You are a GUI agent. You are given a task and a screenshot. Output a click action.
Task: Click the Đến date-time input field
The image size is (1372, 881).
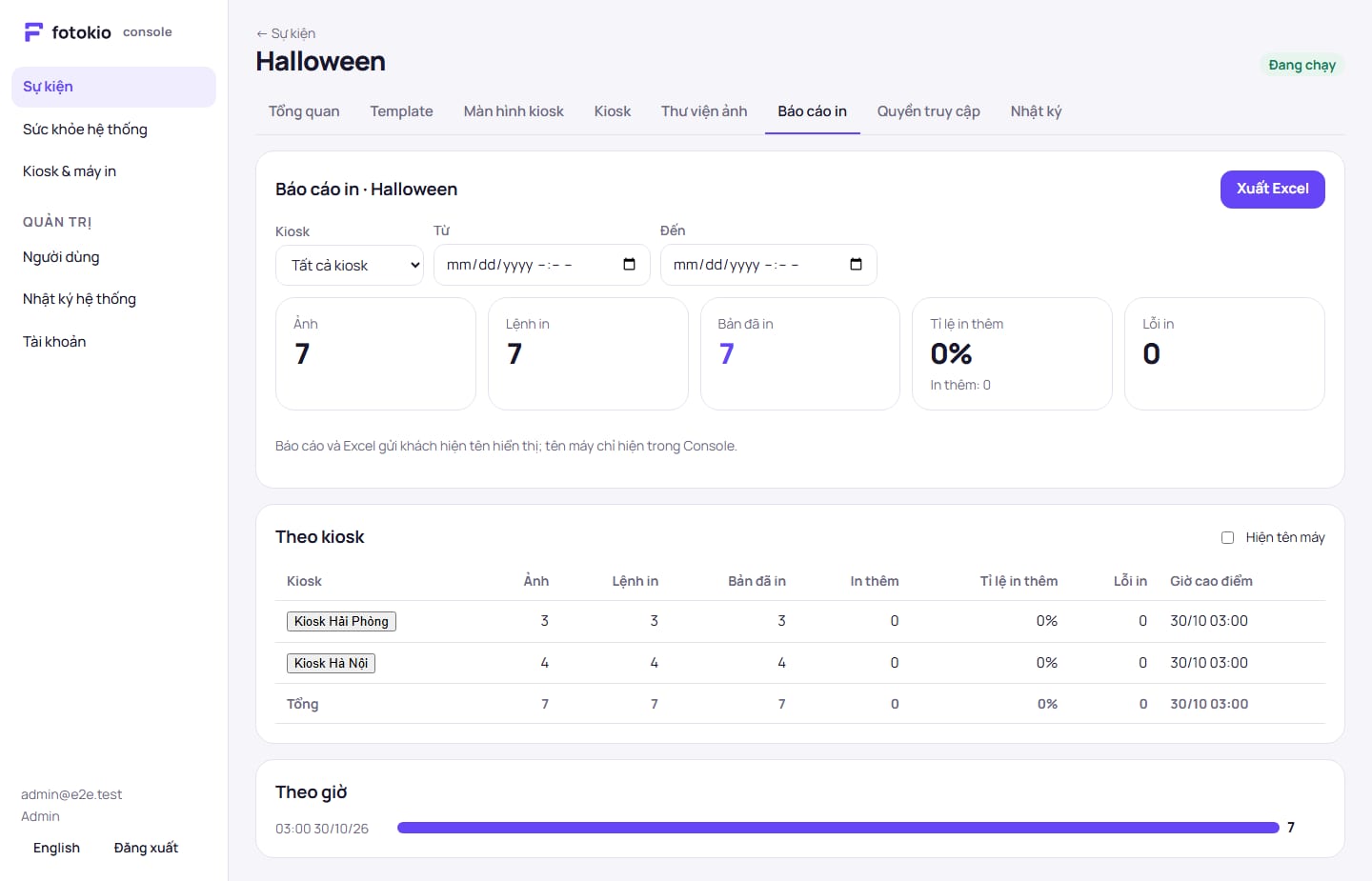(768, 265)
